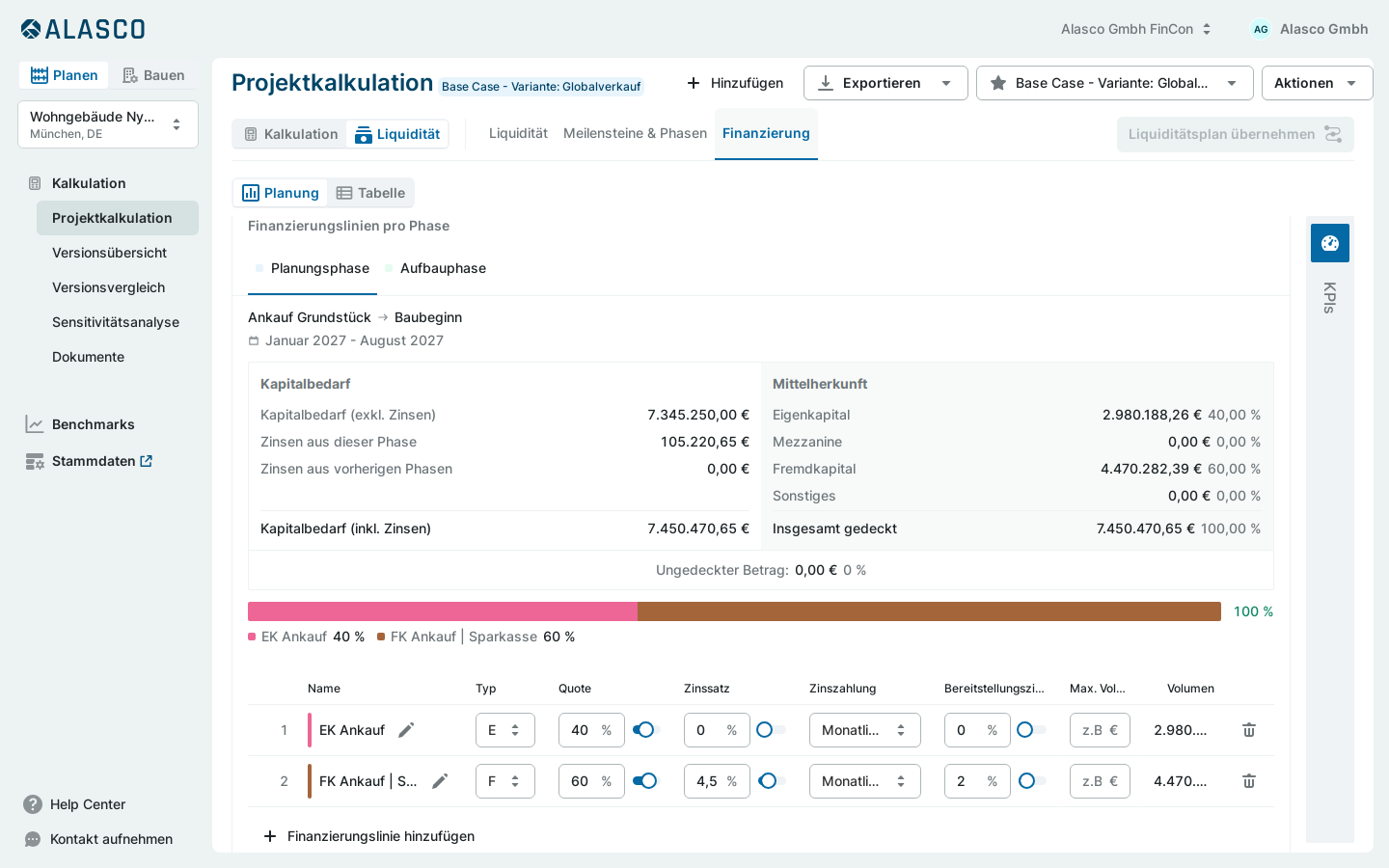Viewport: 1389px width, 868px height.
Task: Delete the FK Ankauf financing line
Action: pos(1249,781)
